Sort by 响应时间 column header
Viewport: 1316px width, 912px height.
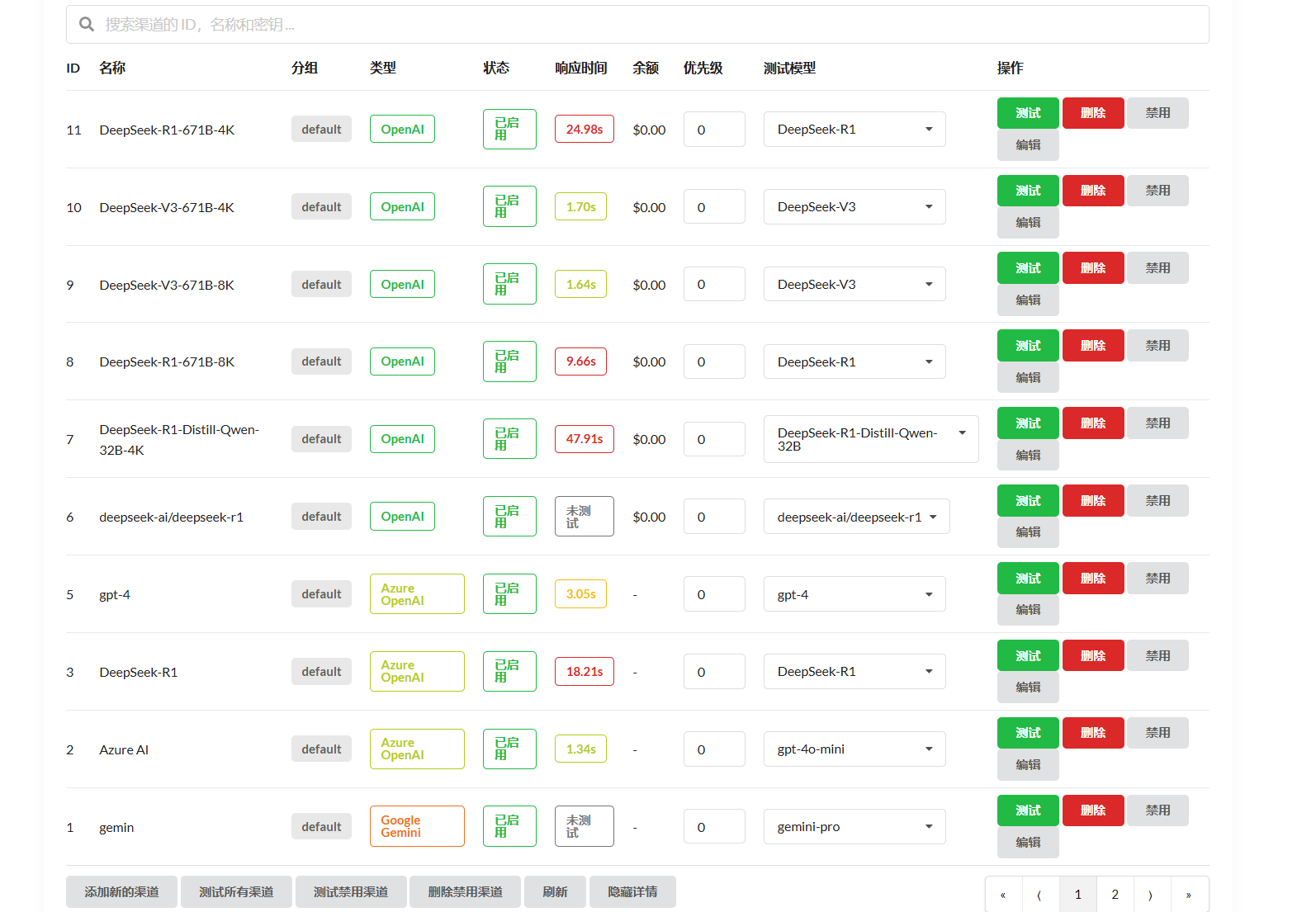581,69
